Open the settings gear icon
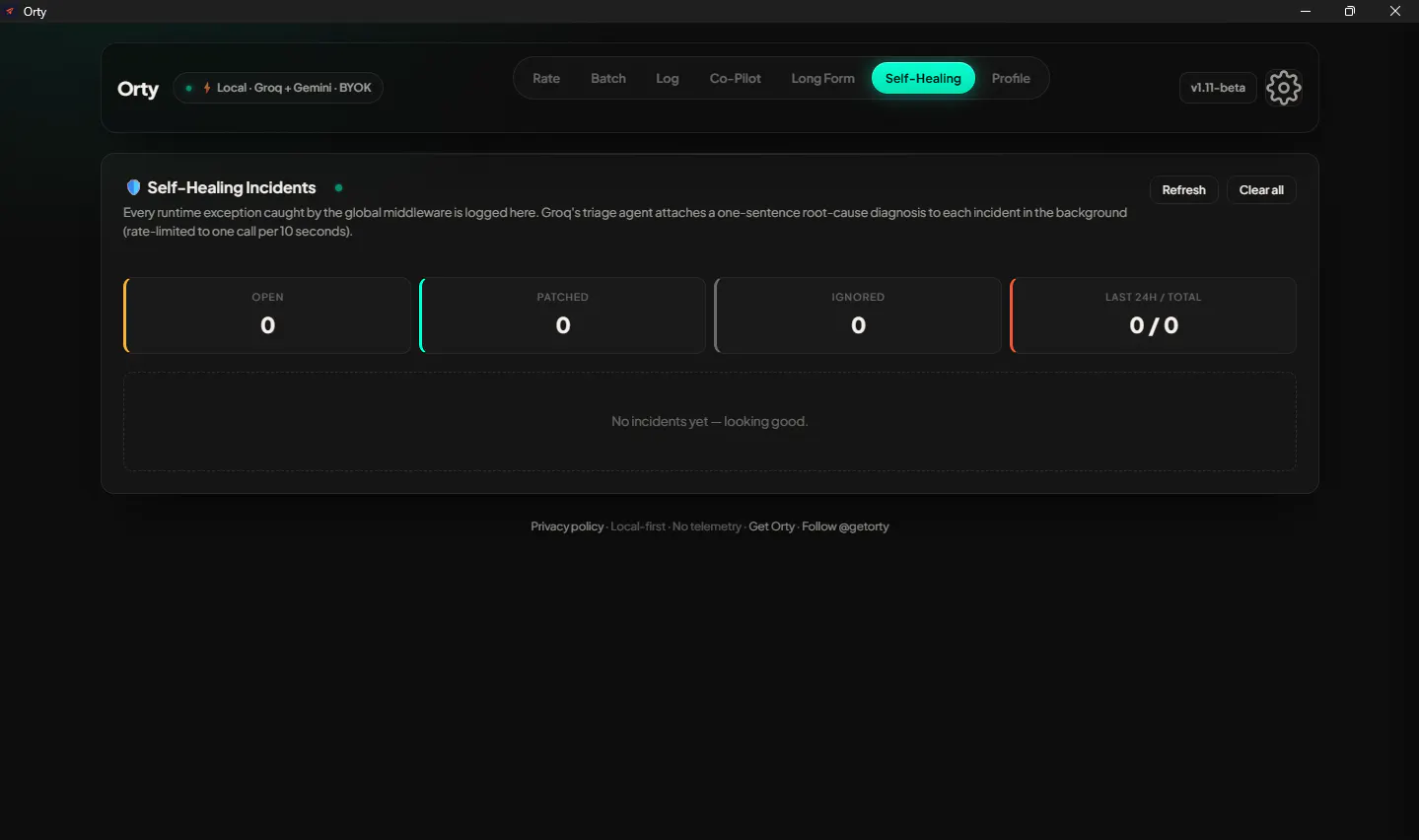Viewport: 1419px width, 840px height. tap(1283, 88)
